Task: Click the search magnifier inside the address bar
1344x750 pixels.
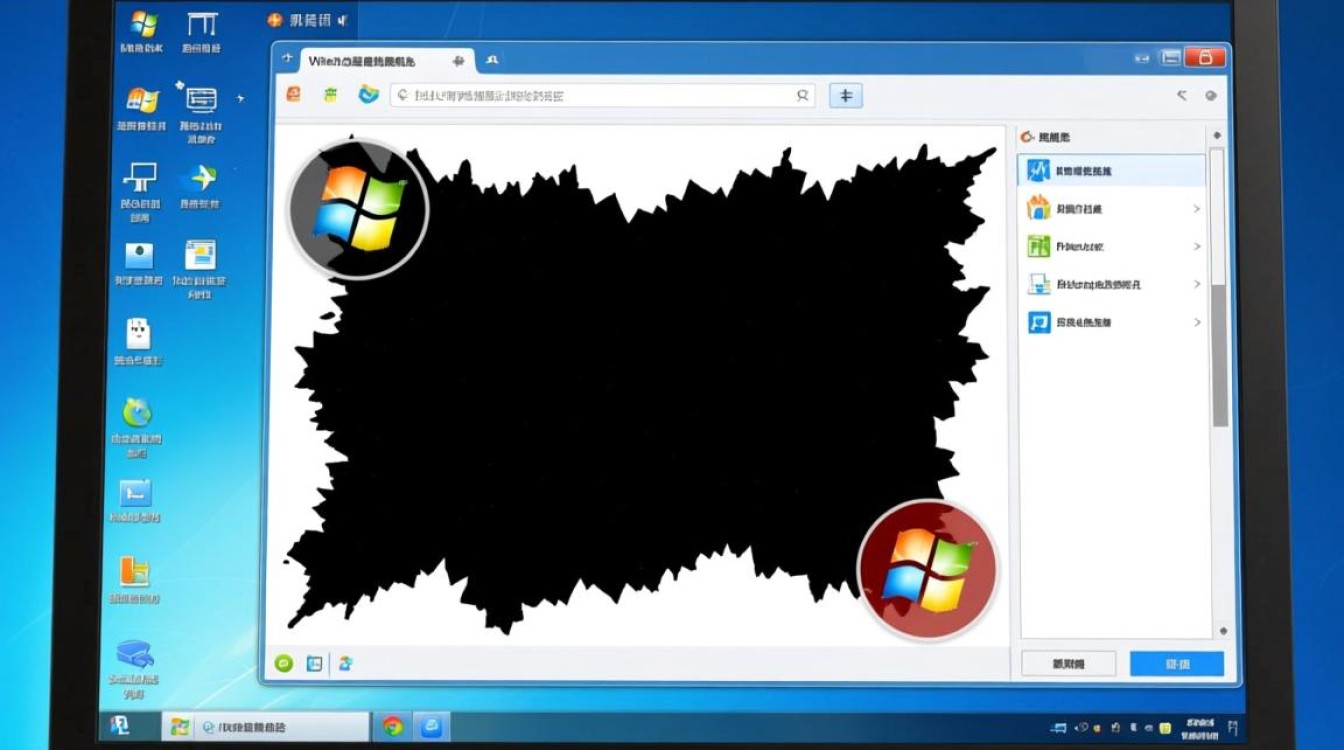Action: pyautogui.click(x=803, y=95)
